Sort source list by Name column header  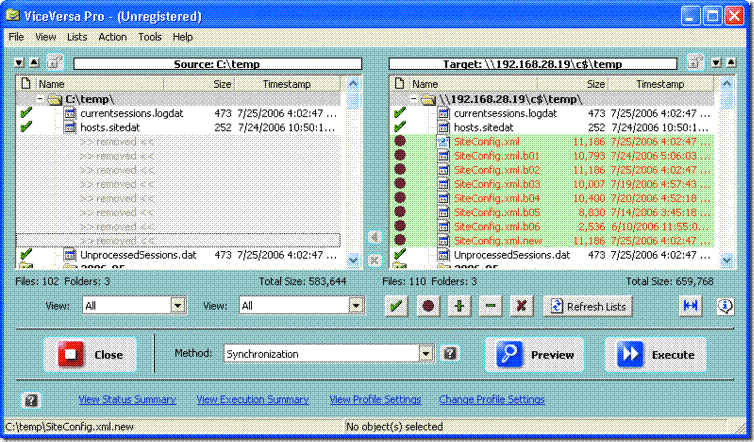[x=100, y=84]
